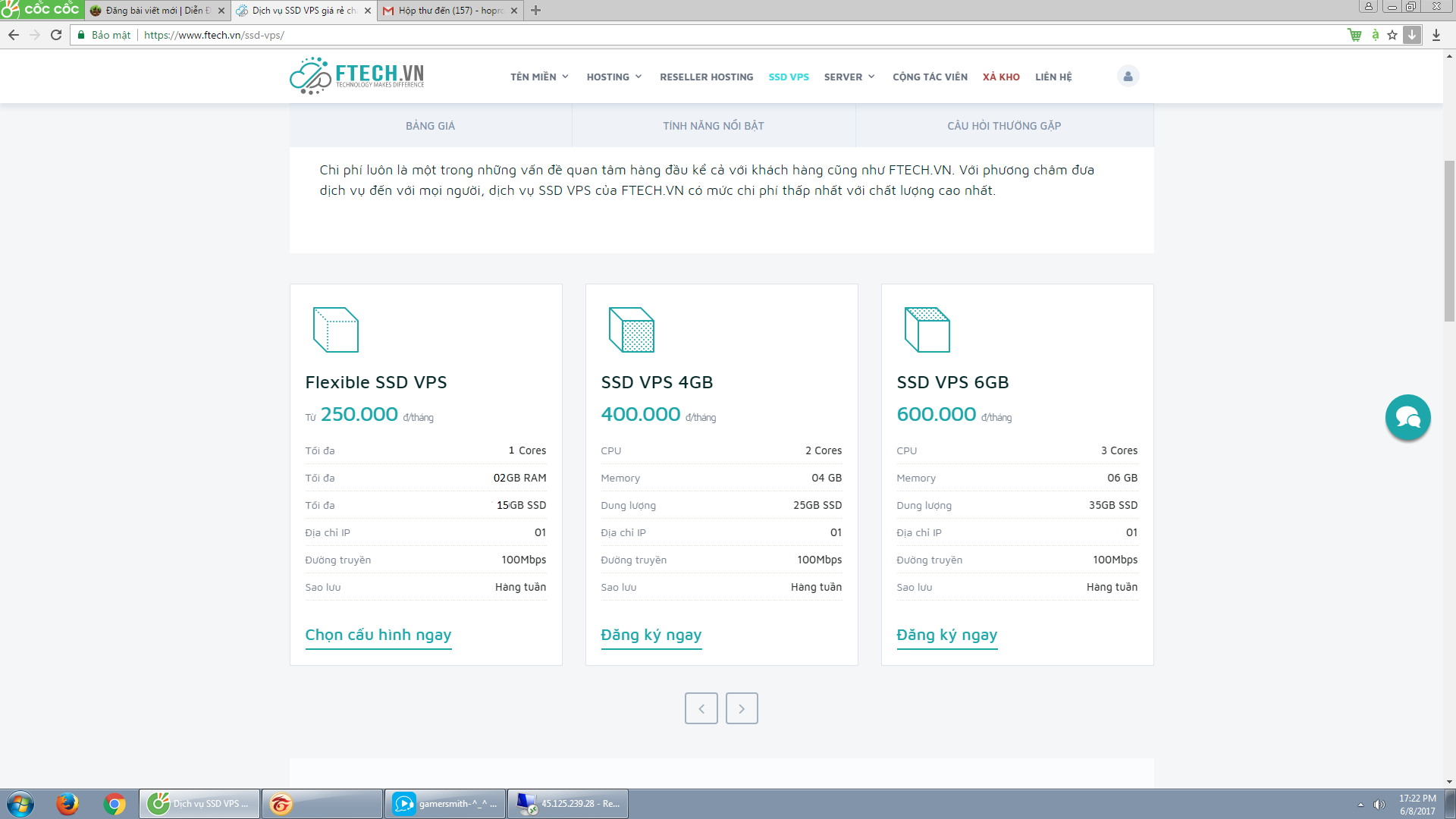
Task: Open the green shopping cart browser icon
Action: click(x=1354, y=35)
